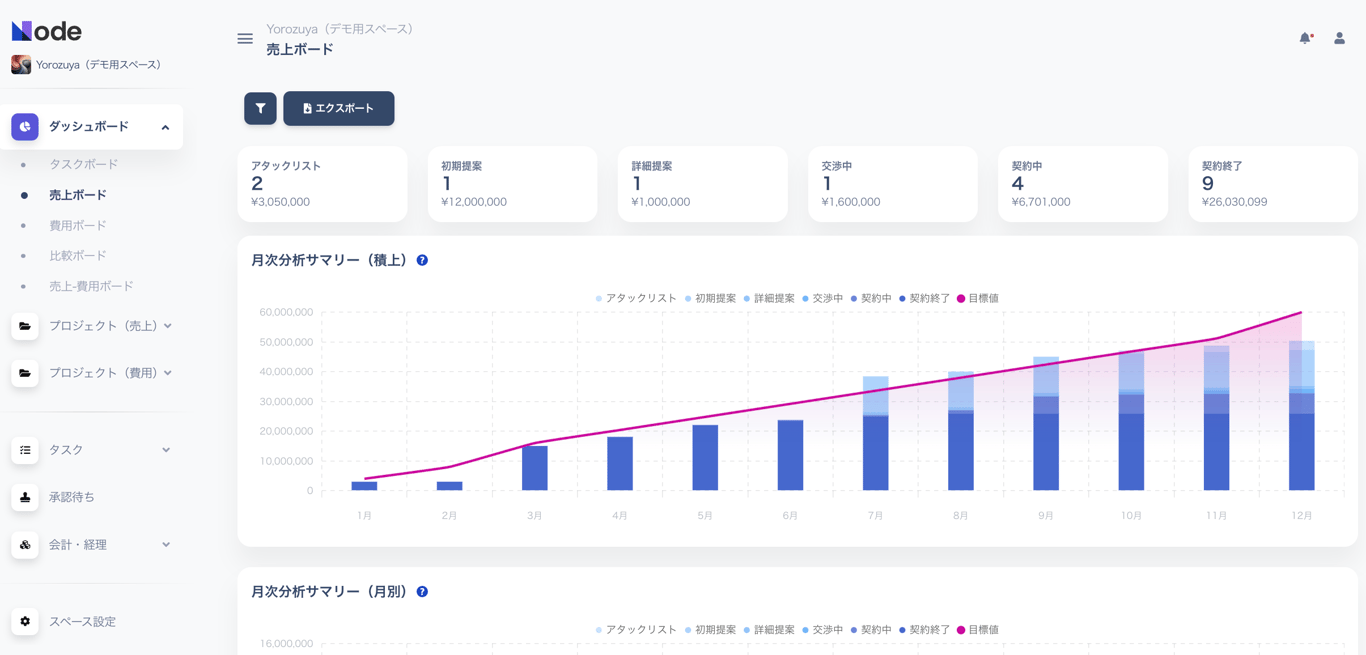The image size is (1366, 655).
Task: Toggle 契約終了 legend in 月別 chart
Action: [x=925, y=630]
